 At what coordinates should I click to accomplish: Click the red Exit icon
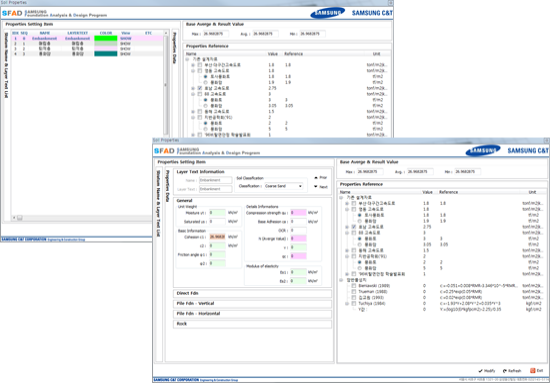[x=532, y=370]
